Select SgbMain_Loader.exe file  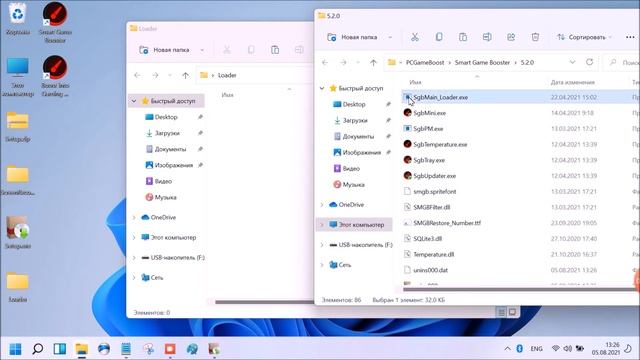point(440,97)
